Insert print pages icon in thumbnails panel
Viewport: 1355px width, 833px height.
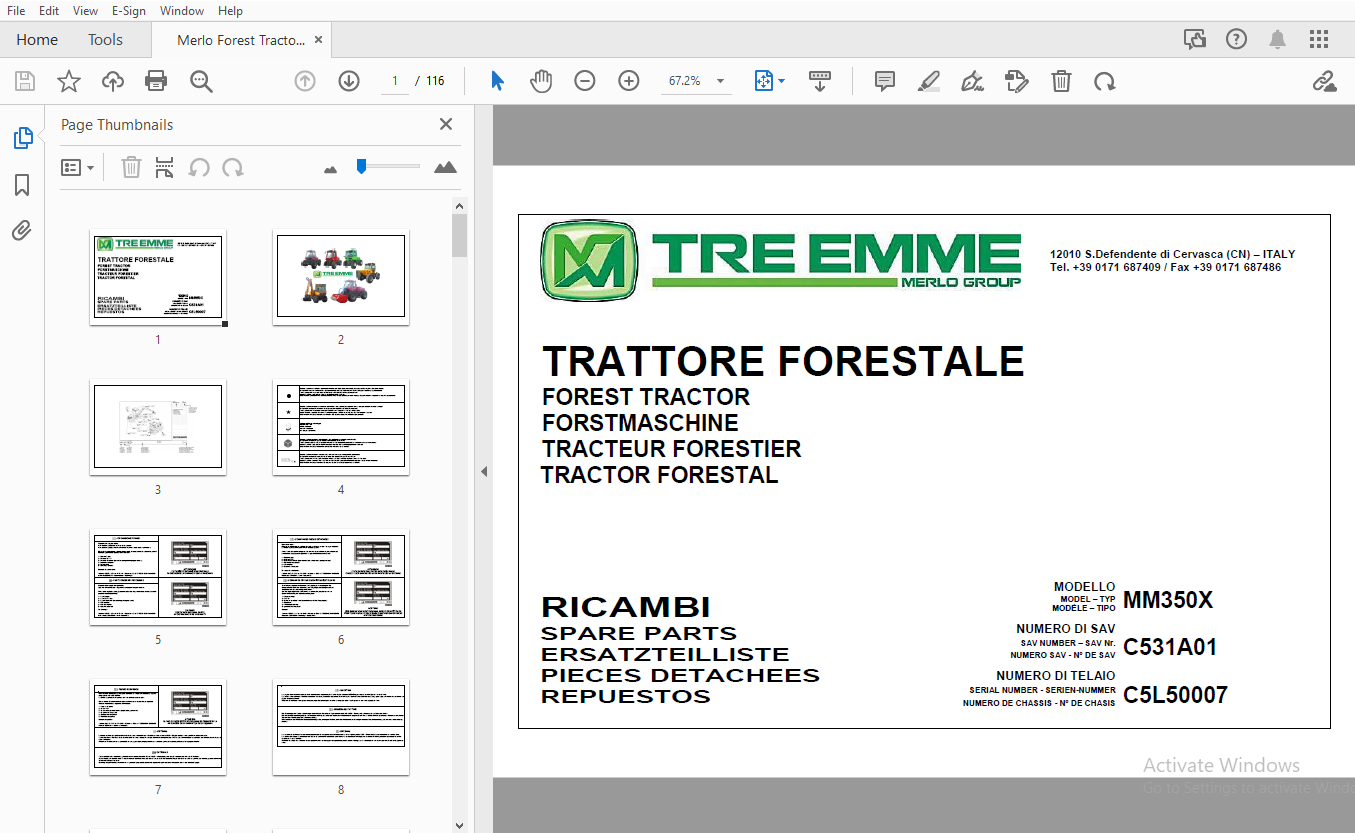165,168
